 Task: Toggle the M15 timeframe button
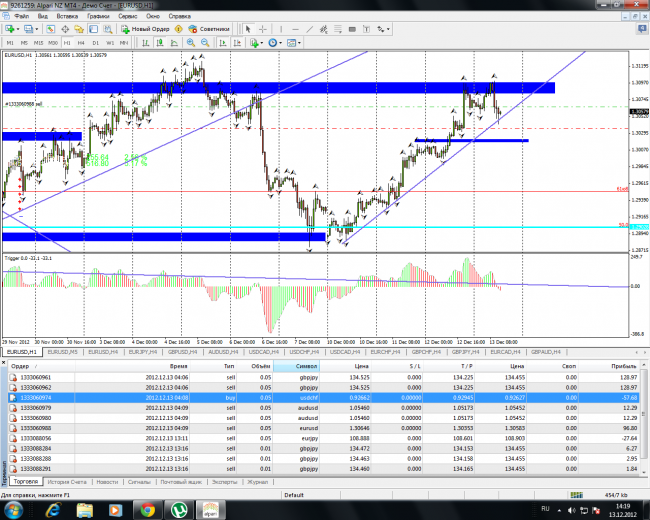pos(38,44)
